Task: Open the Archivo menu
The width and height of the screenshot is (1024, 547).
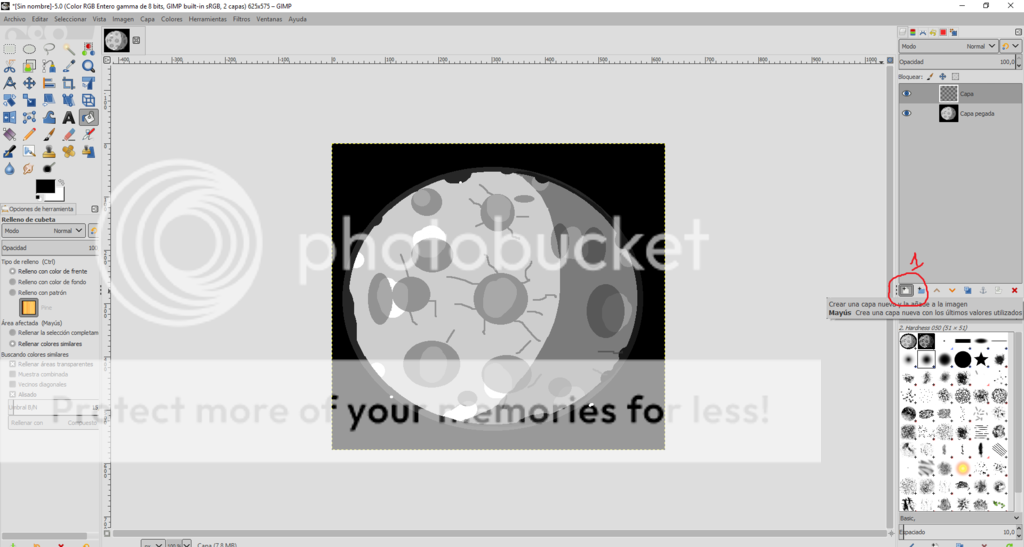Action: click(14, 19)
